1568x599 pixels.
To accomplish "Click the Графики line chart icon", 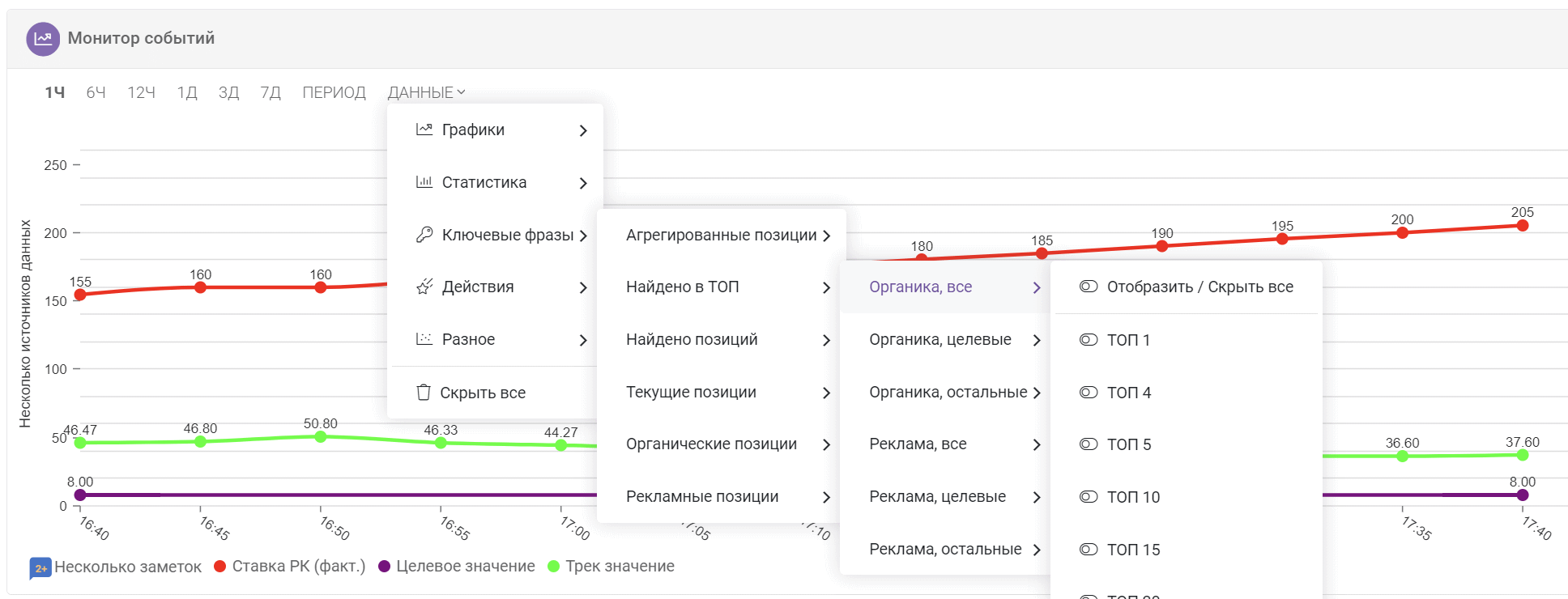I will [x=424, y=130].
